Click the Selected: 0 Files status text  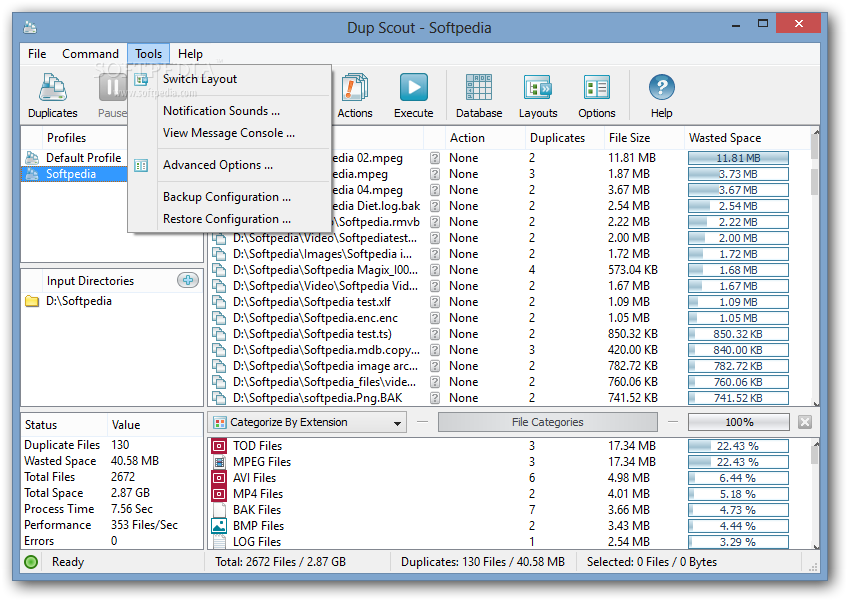[x=652, y=562]
